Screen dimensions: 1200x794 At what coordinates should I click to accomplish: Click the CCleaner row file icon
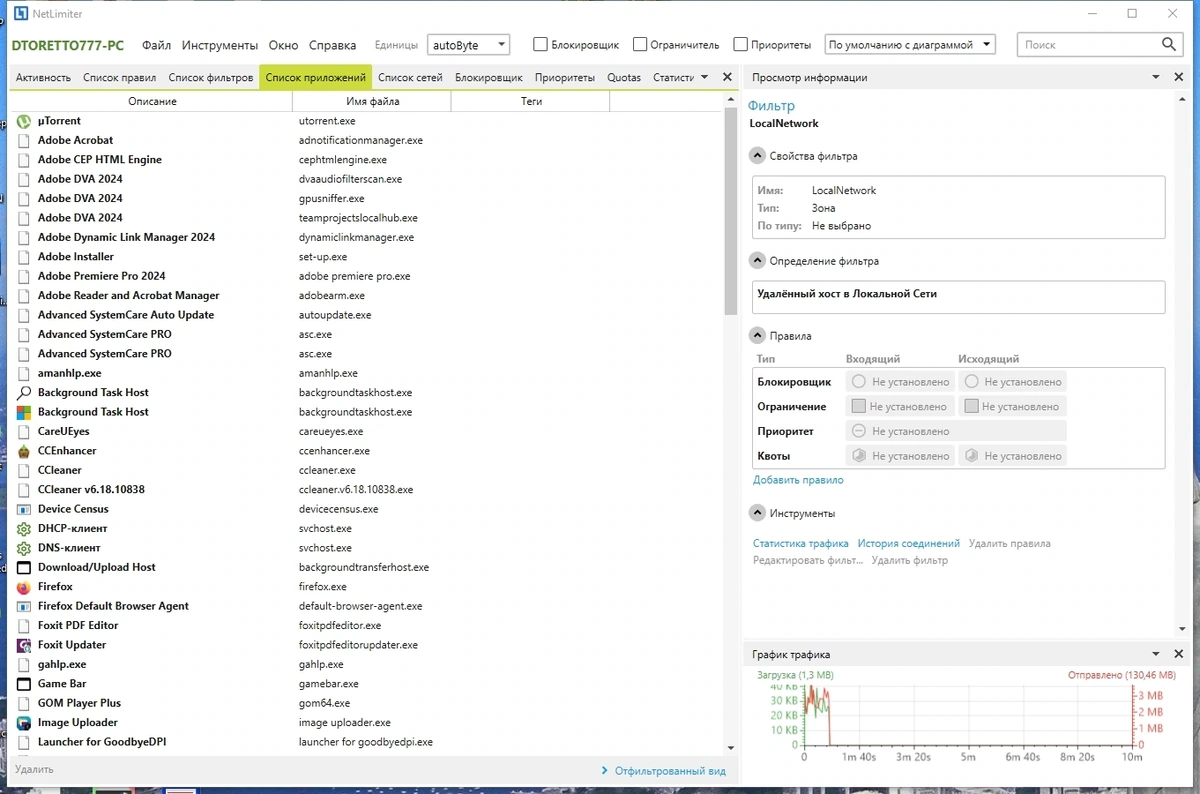(x=24, y=470)
